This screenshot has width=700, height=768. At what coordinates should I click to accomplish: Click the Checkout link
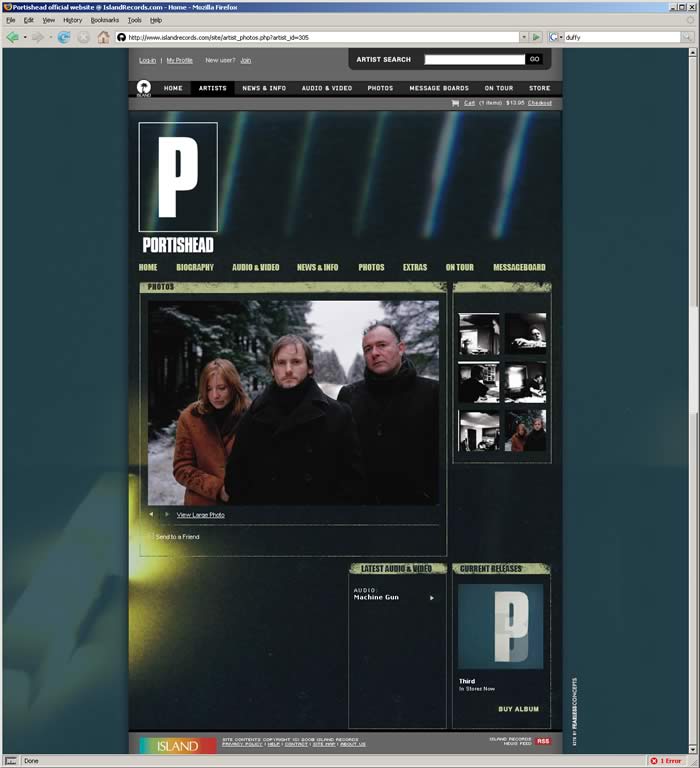tap(540, 103)
